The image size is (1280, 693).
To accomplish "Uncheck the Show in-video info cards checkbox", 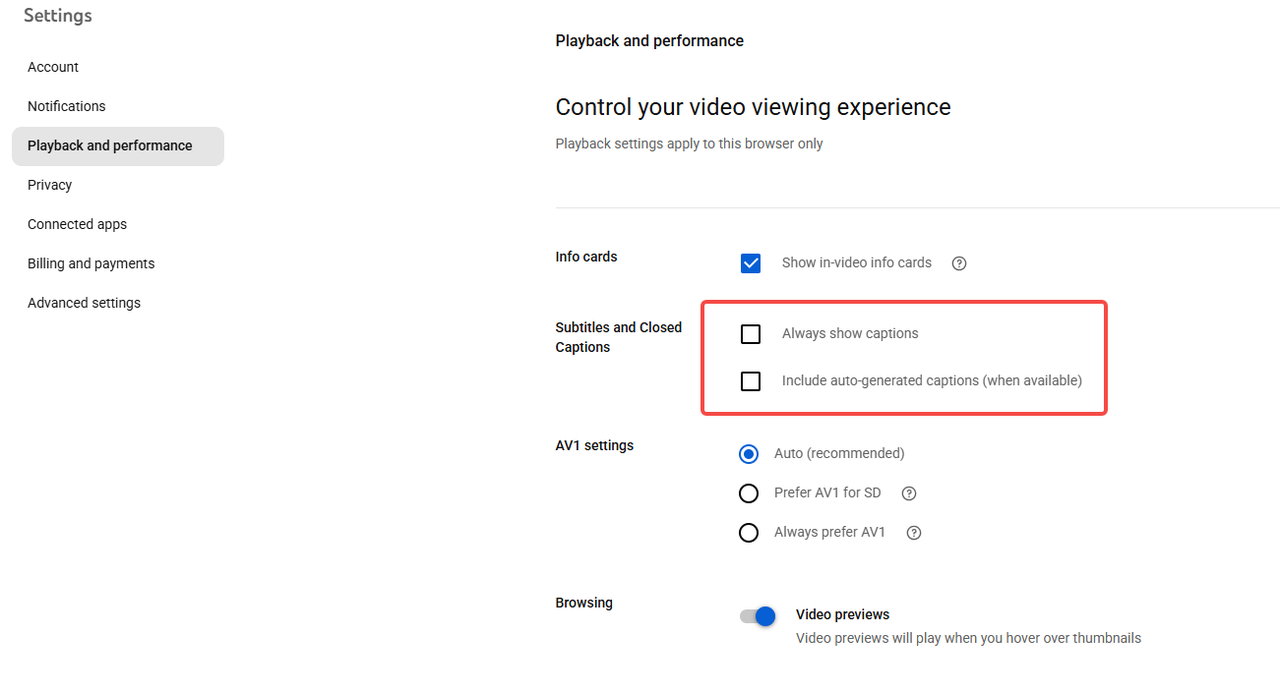I will pos(751,263).
